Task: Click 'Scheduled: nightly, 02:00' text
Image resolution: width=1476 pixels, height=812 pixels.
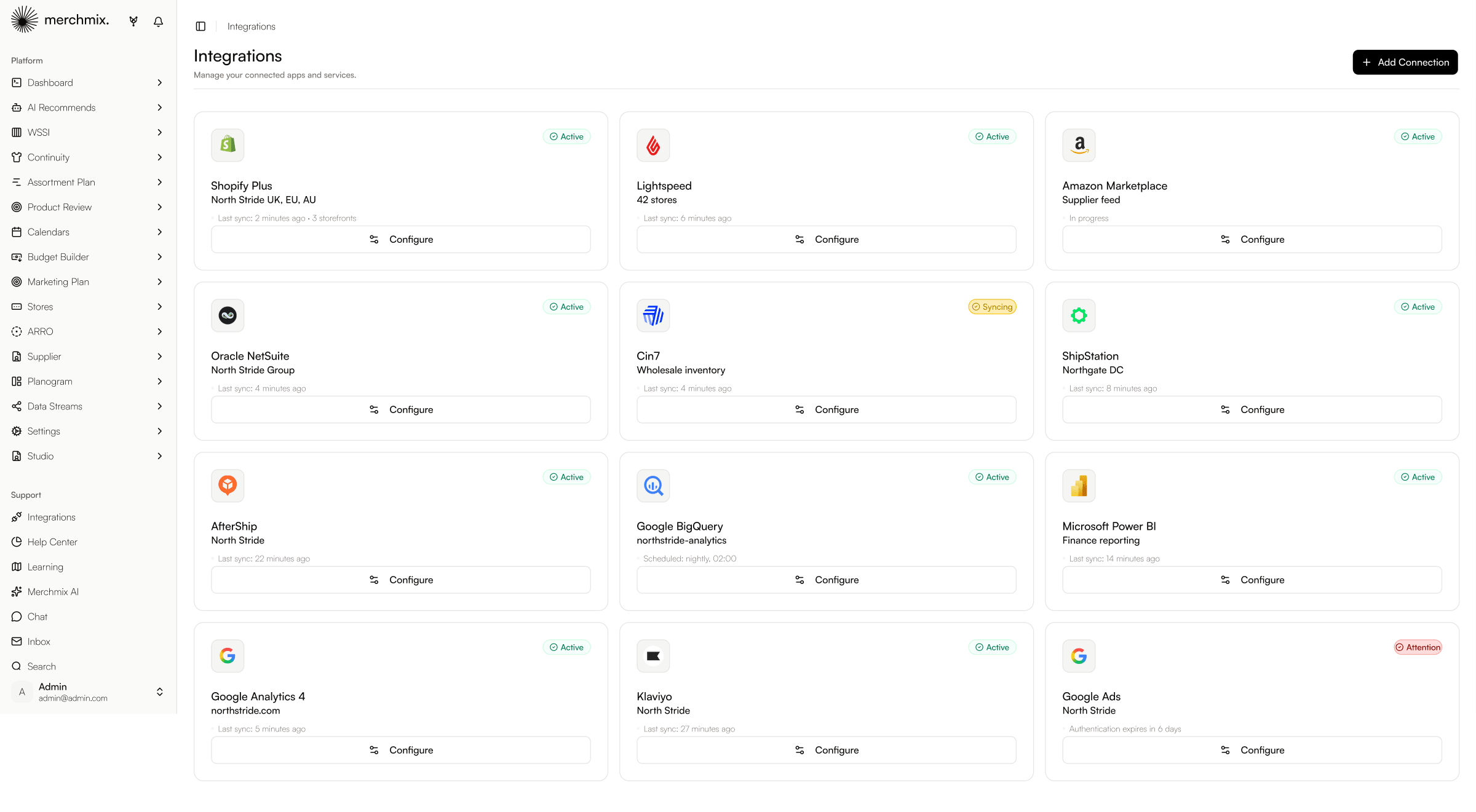Action: point(689,559)
